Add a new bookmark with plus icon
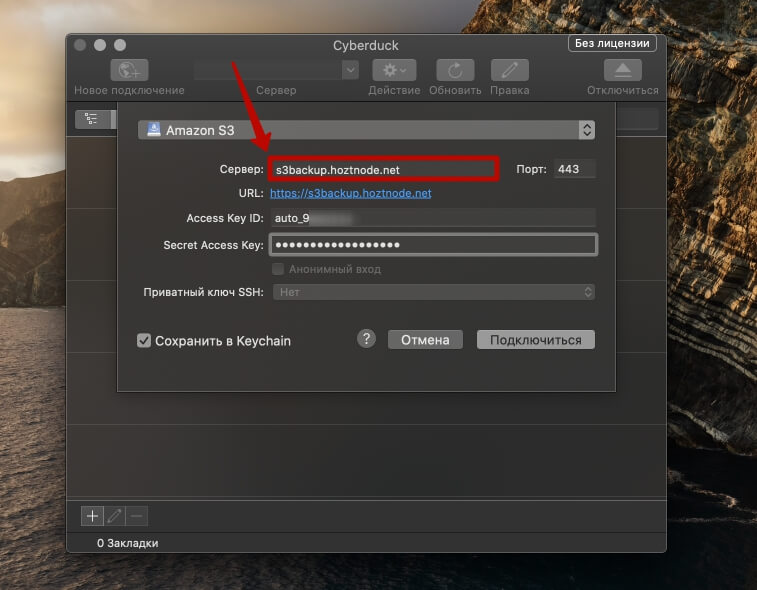757x590 pixels. (92, 516)
